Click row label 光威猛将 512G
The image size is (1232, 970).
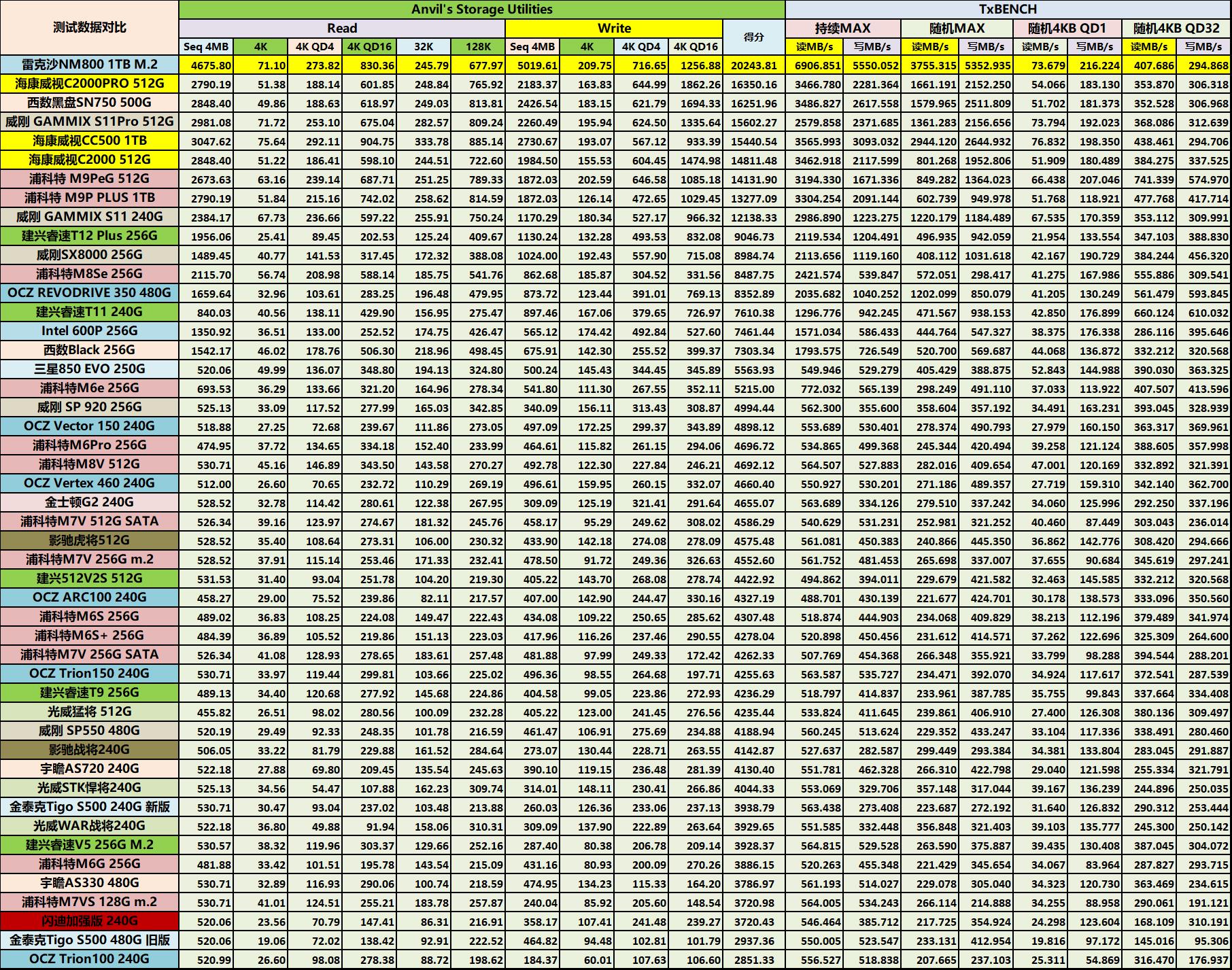pos(89,712)
